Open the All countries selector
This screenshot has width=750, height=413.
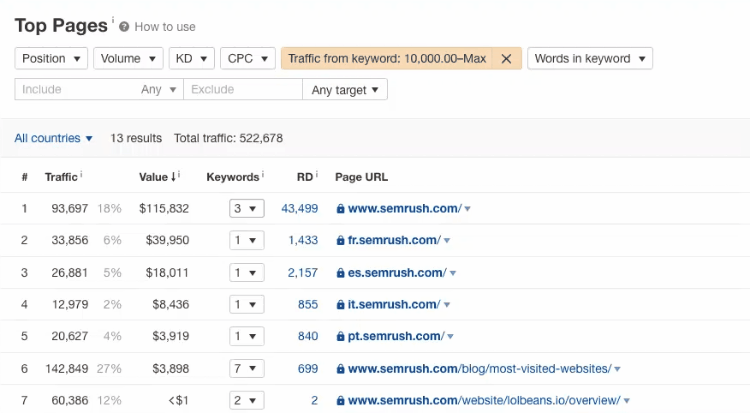[53, 138]
